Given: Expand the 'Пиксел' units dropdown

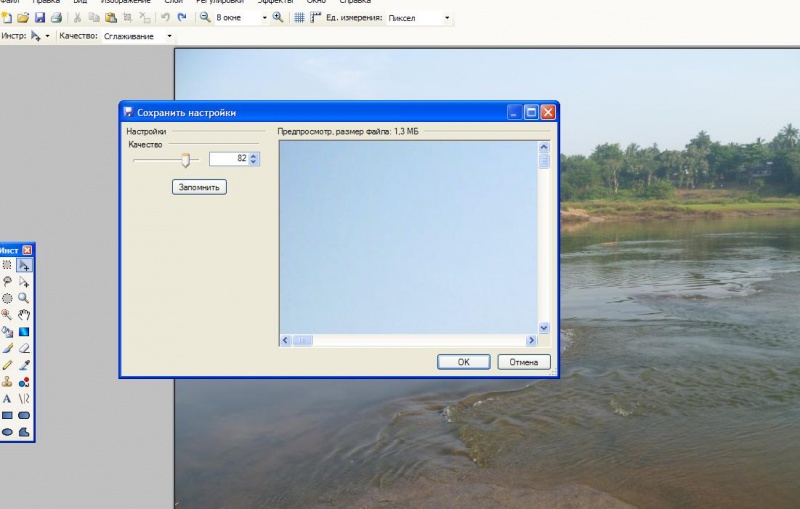Looking at the screenshot, I should [446, 18].
